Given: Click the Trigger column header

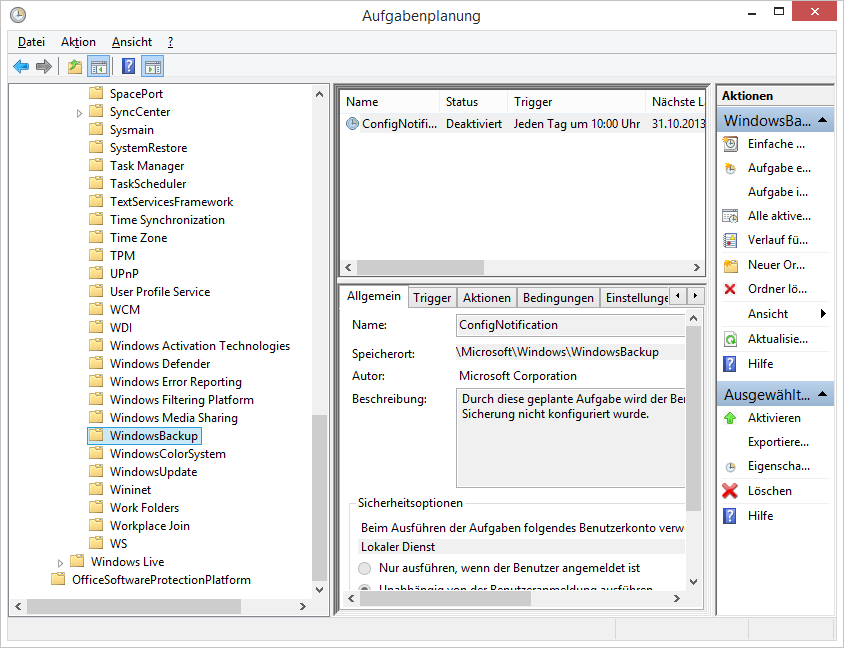Looking at the screenshot, I should click(x=576, y=102).
